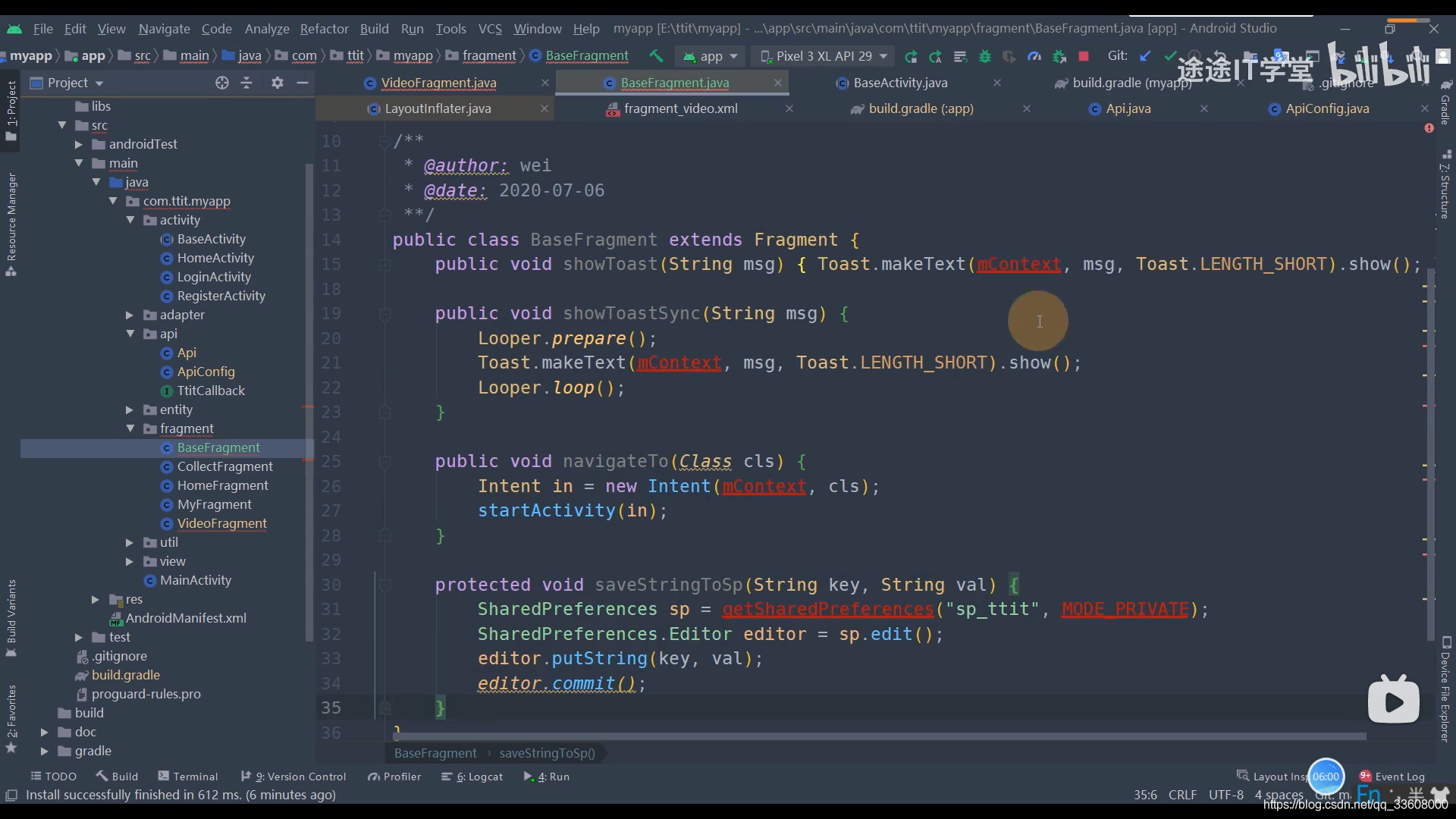Click Attach Debugger to Android Process icon
Viewport: 1456px width, 819px height.
tap(1059, 56)
